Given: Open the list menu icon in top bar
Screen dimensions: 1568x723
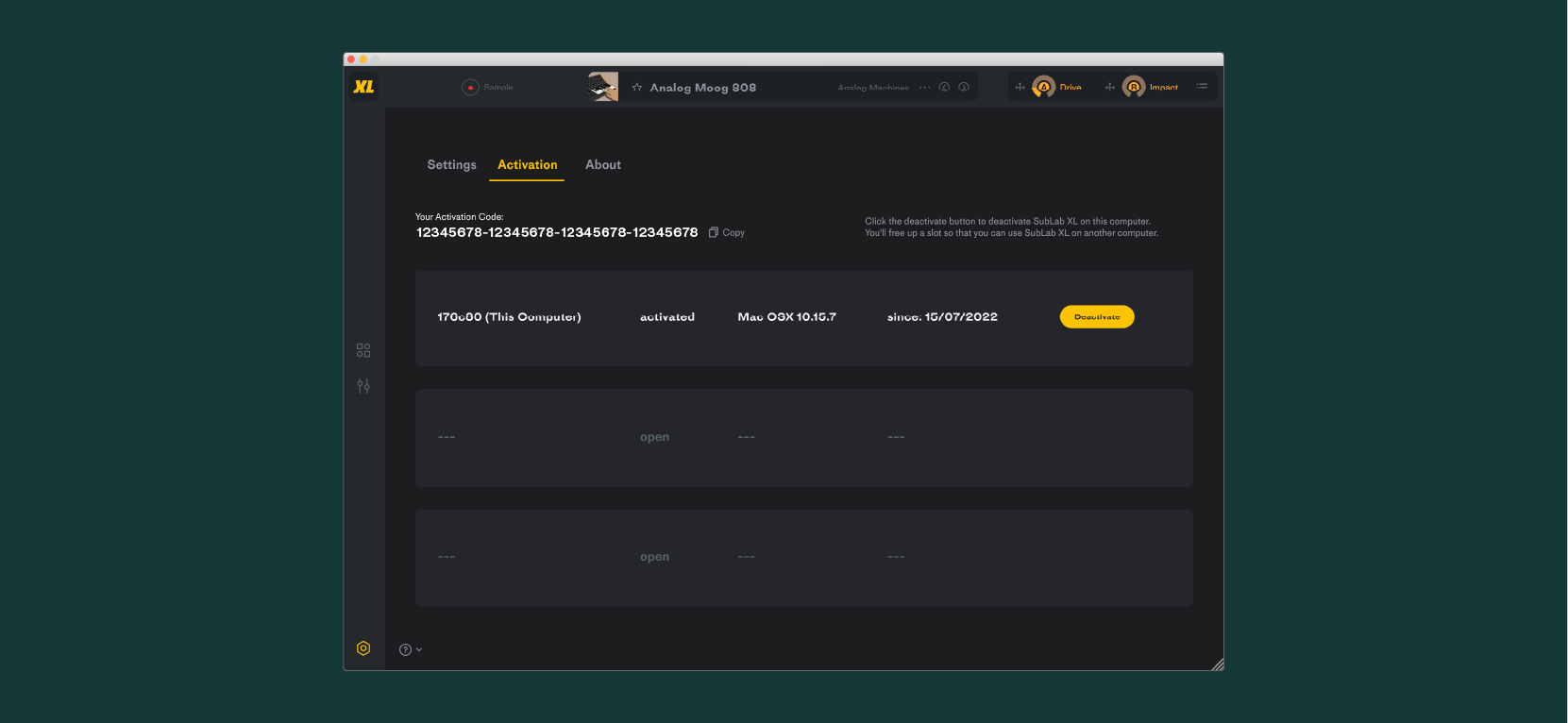Looking at the screenshot, I should [1202, 87].
